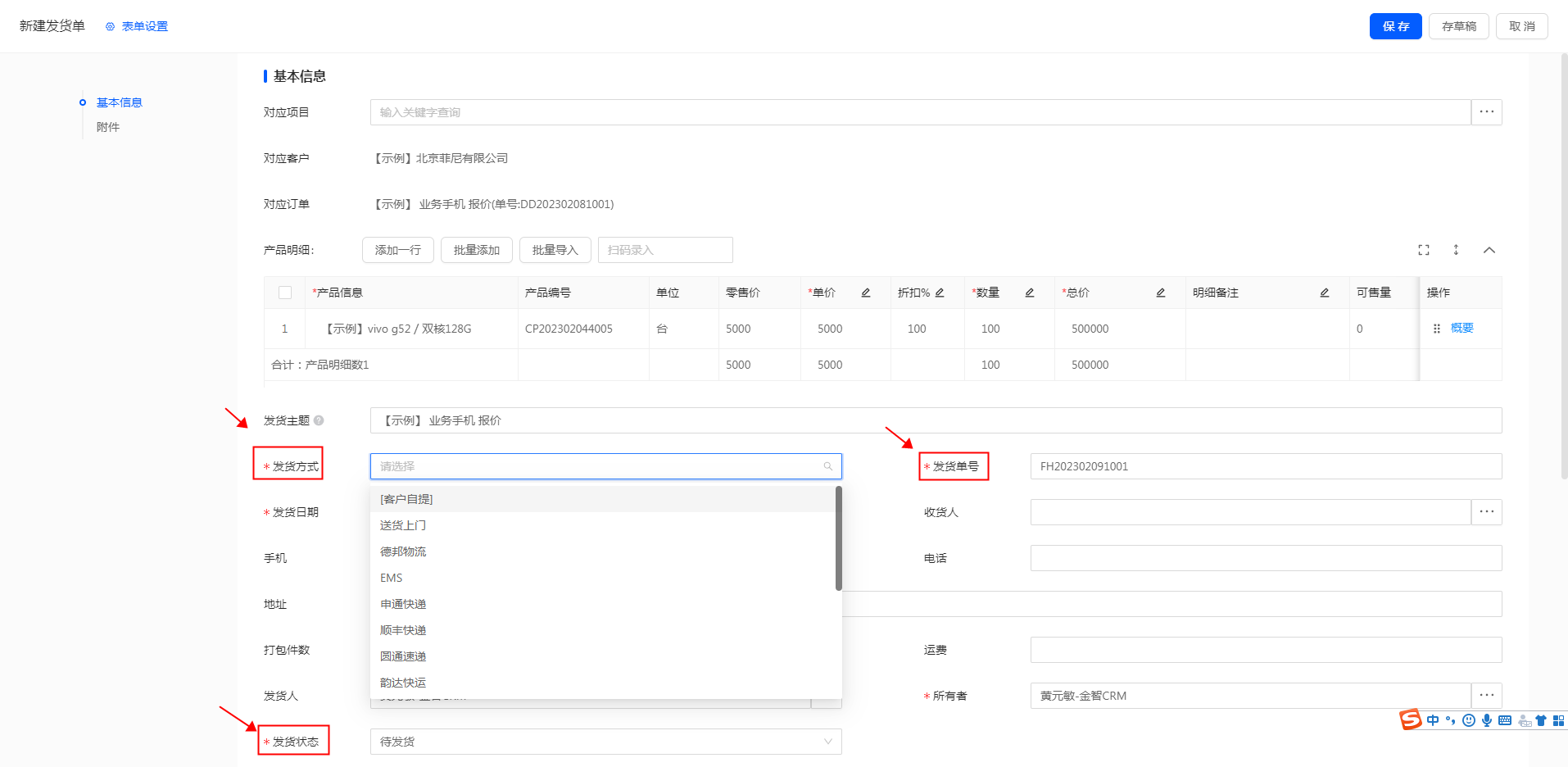The image size is (1568, 767).
Task: Open the 发货方式 select box
Action: (605, 466)
